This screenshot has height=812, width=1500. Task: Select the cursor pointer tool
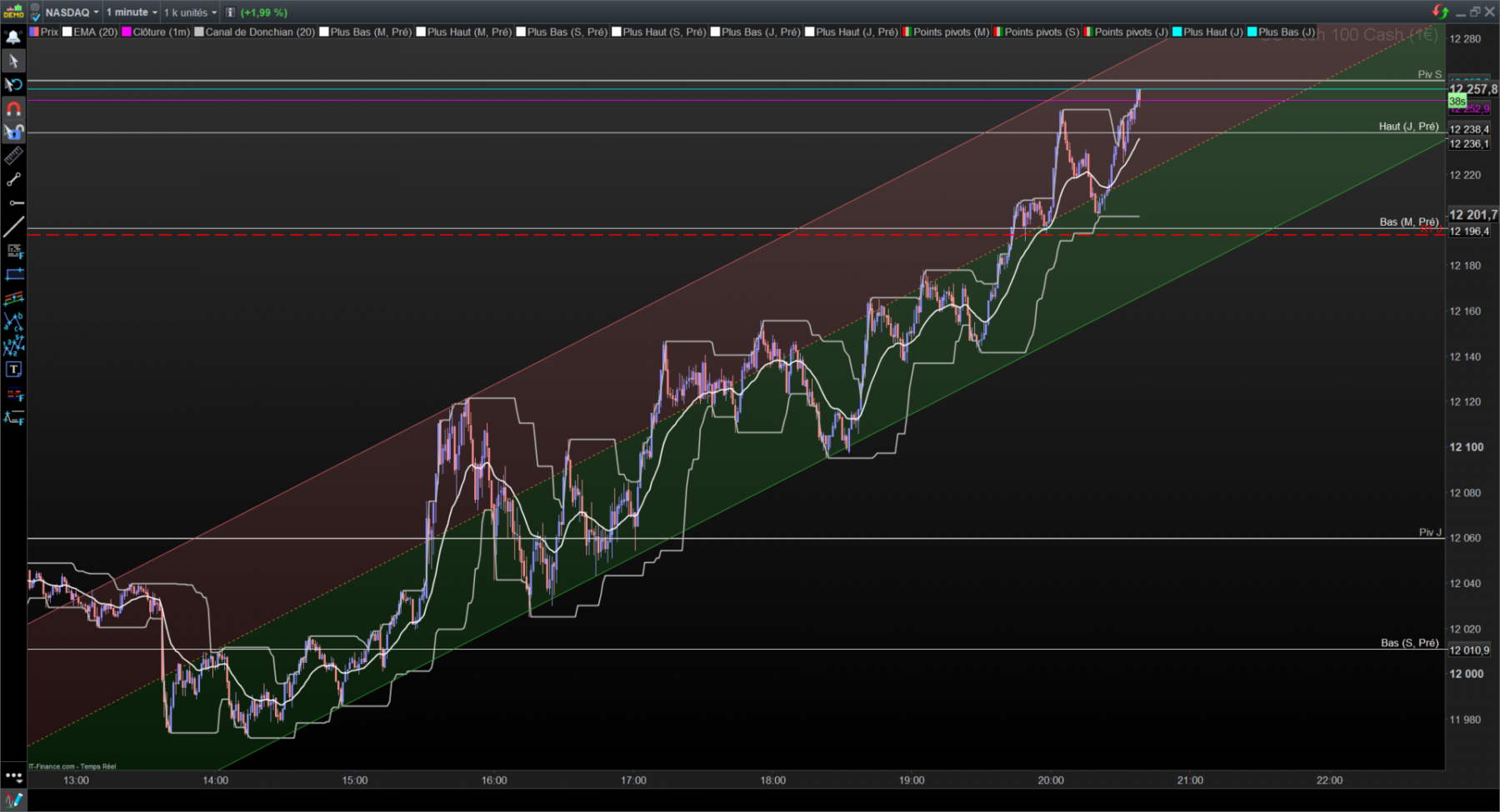coord(13,61)
